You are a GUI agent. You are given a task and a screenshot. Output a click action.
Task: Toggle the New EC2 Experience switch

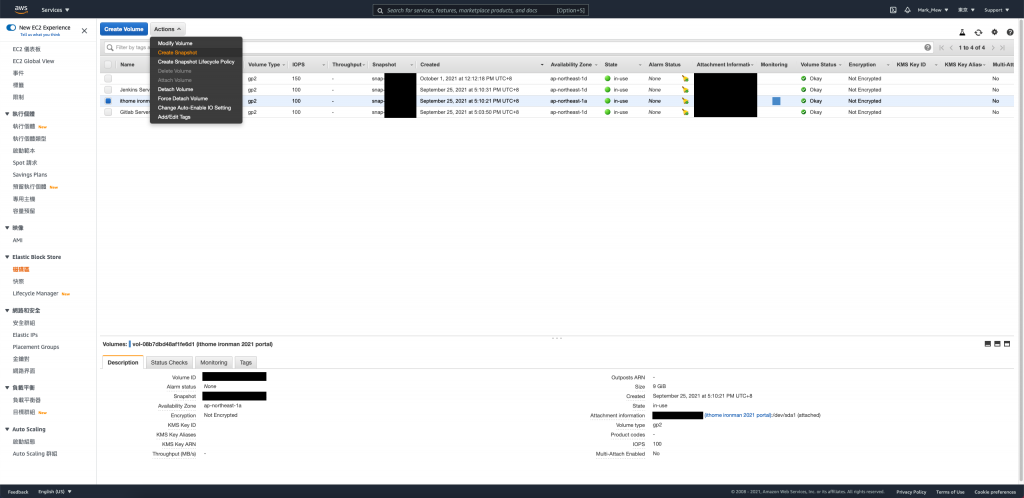[11, 29]
